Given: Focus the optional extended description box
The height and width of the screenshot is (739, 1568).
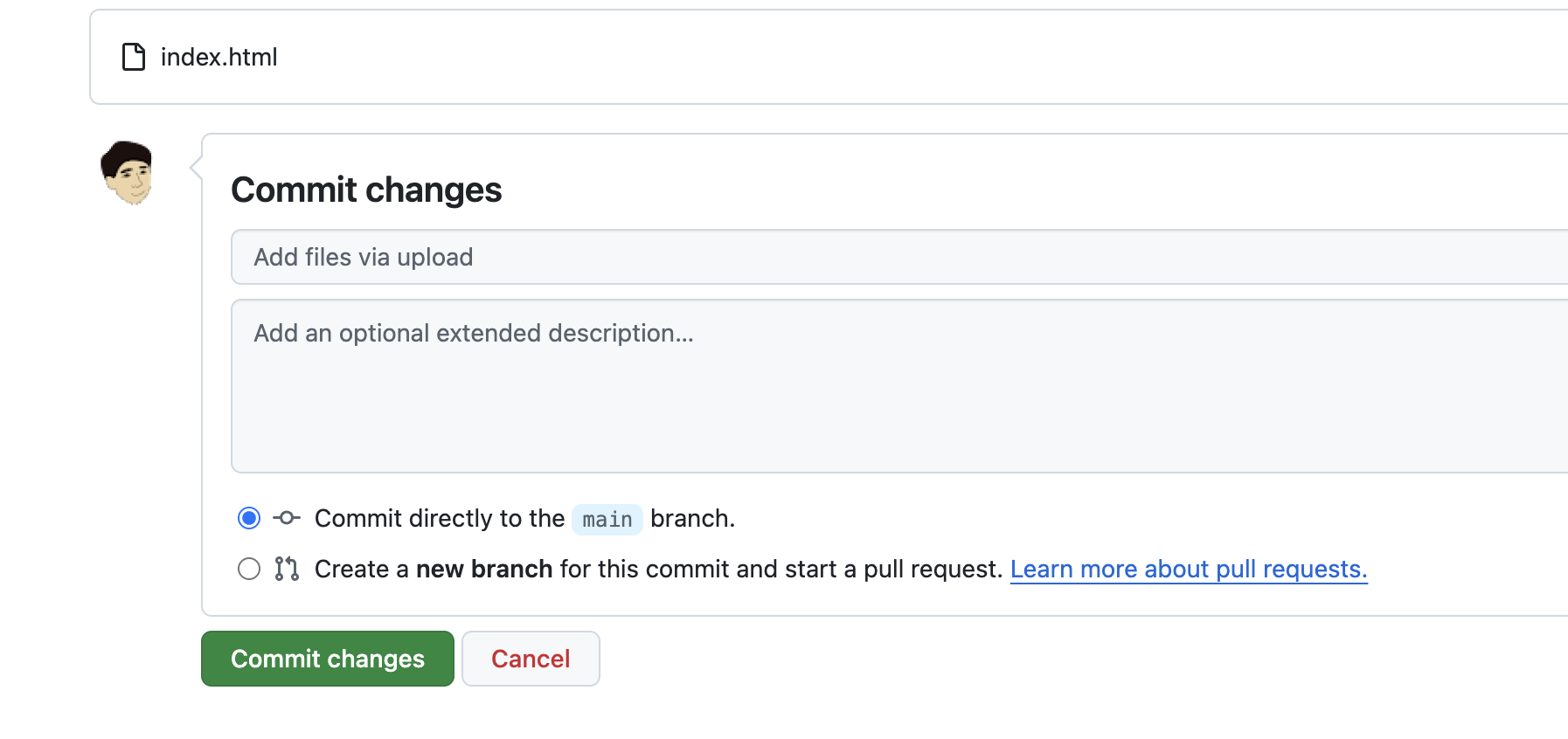Looking at the screenshot, I should pyautogui.click(x=899, y=386).
